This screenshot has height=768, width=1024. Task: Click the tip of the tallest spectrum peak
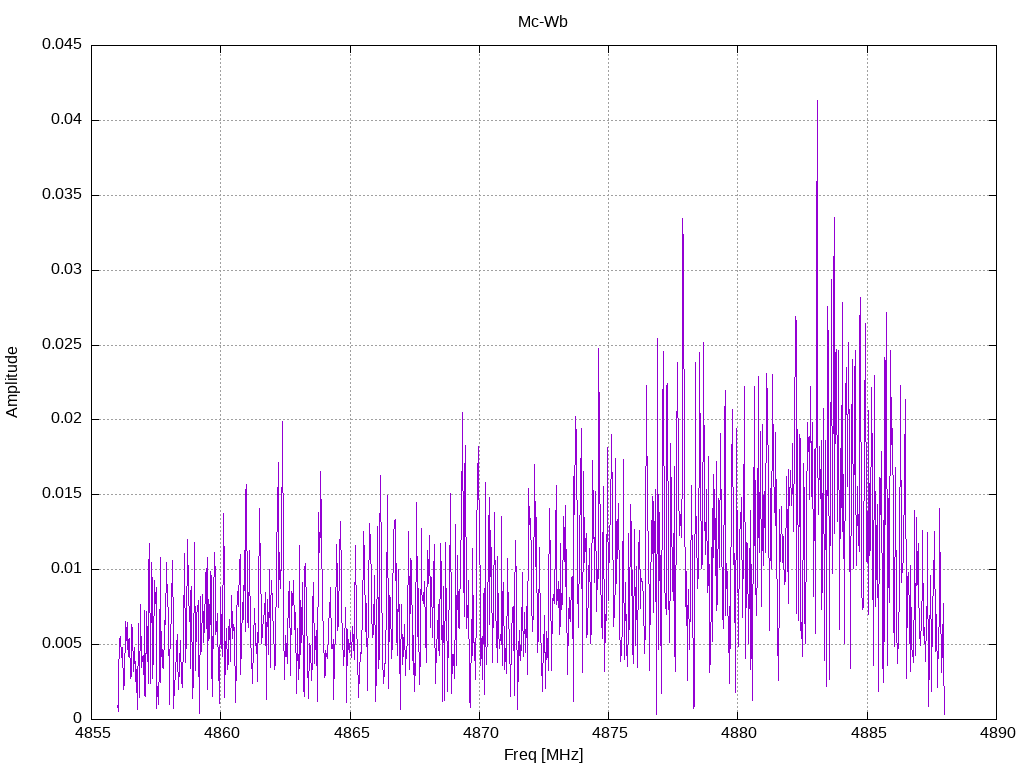(x=817, y=101)
